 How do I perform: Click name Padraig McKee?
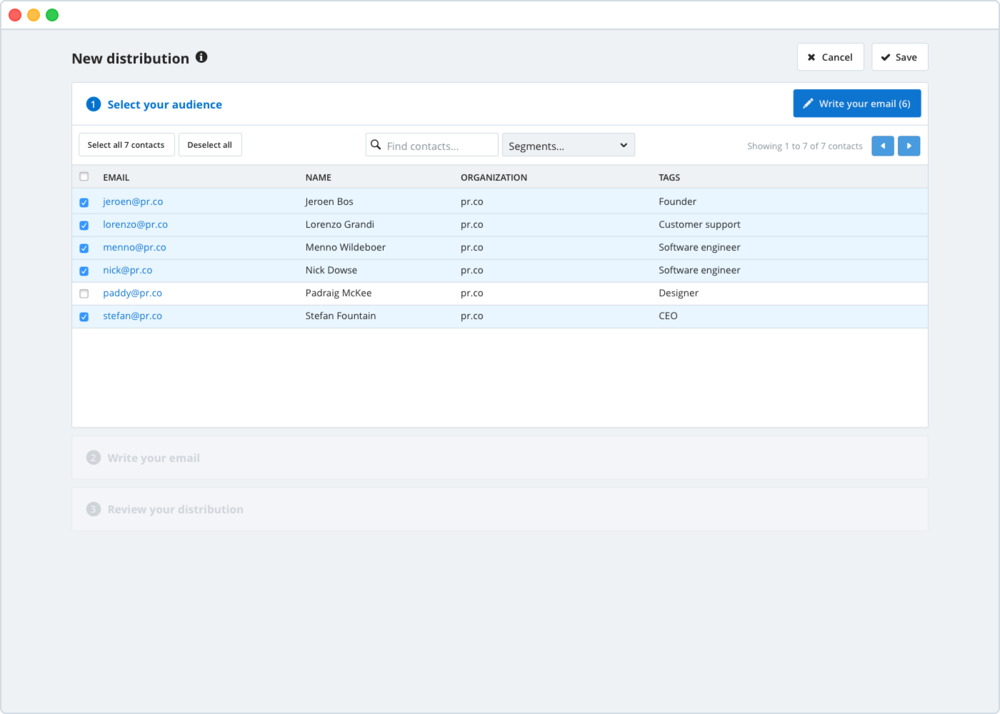point(338,293)
